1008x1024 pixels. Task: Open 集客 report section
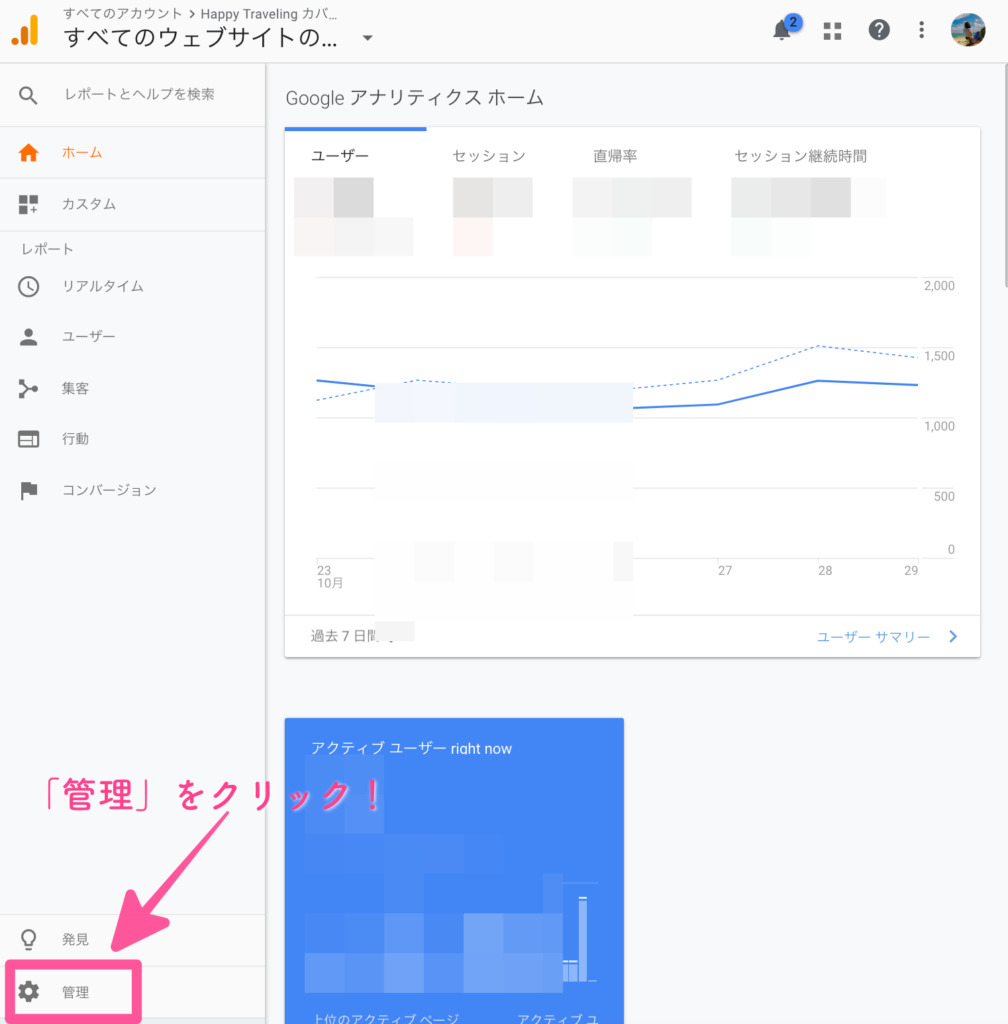133,389
